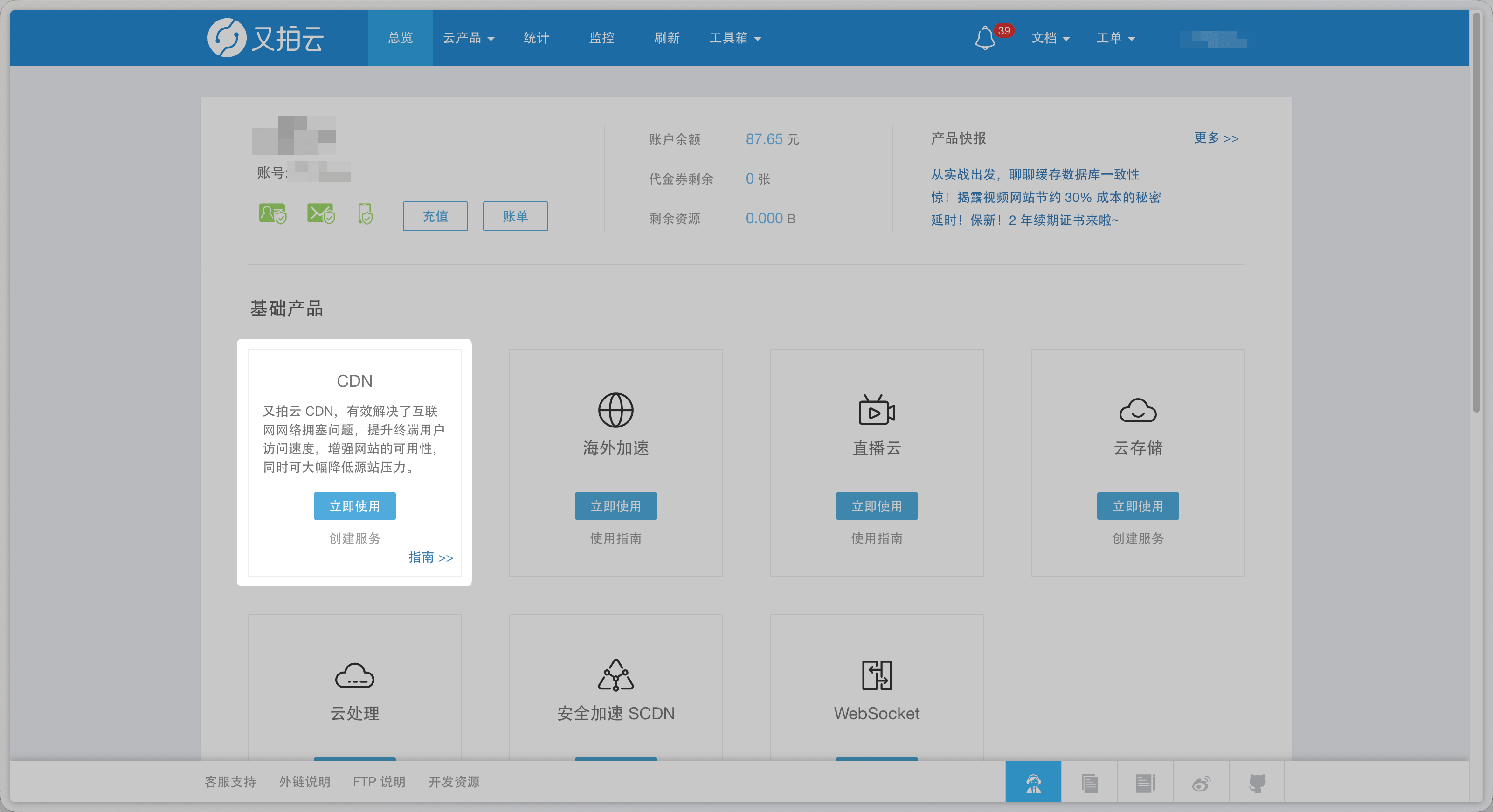This screenshot has width=1493, height=812.
Task: Open the 文档 dropdown
Action: (1050, 38)
